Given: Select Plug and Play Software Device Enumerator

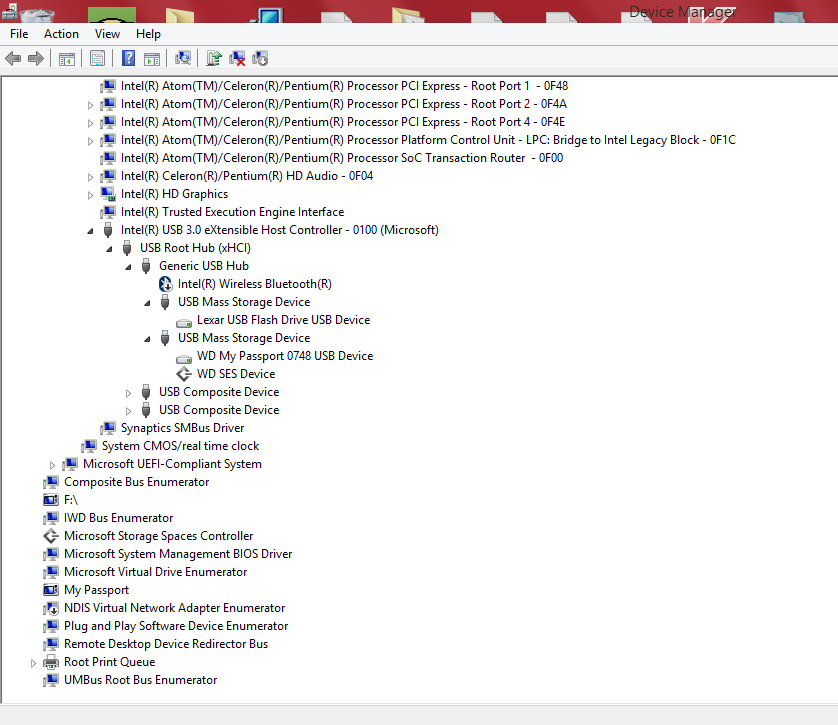Looking at the screenshot, I should [x=176, y=626].
